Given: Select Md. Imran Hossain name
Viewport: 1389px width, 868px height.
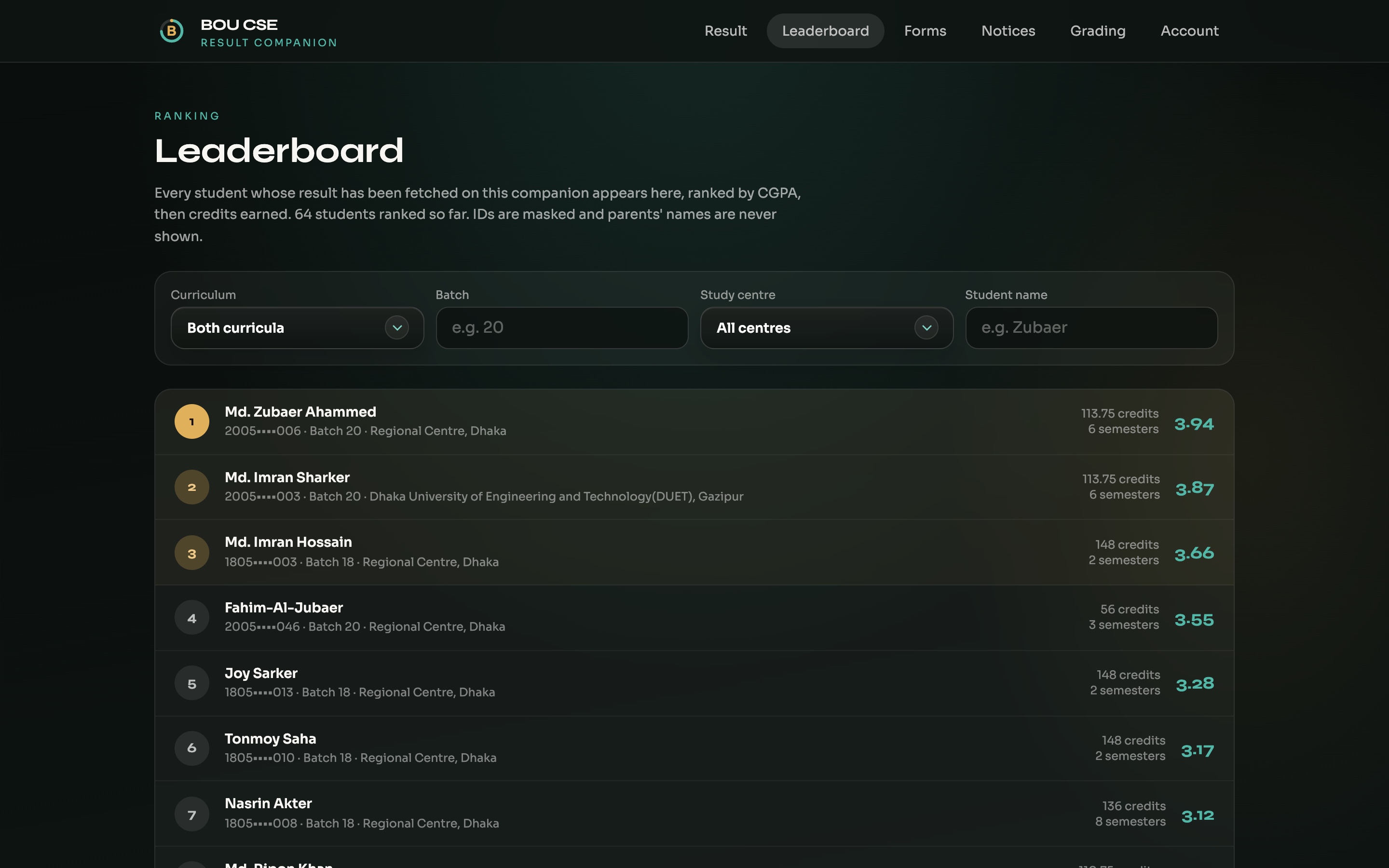Looking at the screenshot, I should coord(288,542).
